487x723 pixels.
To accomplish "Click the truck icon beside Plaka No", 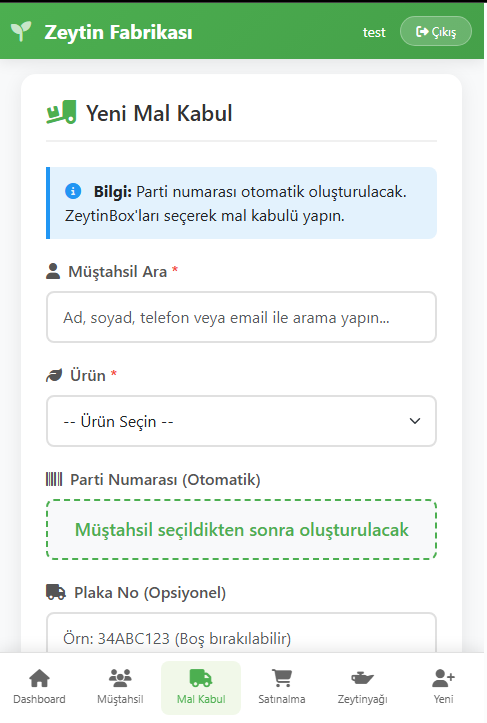I will [x=56, y=592].
